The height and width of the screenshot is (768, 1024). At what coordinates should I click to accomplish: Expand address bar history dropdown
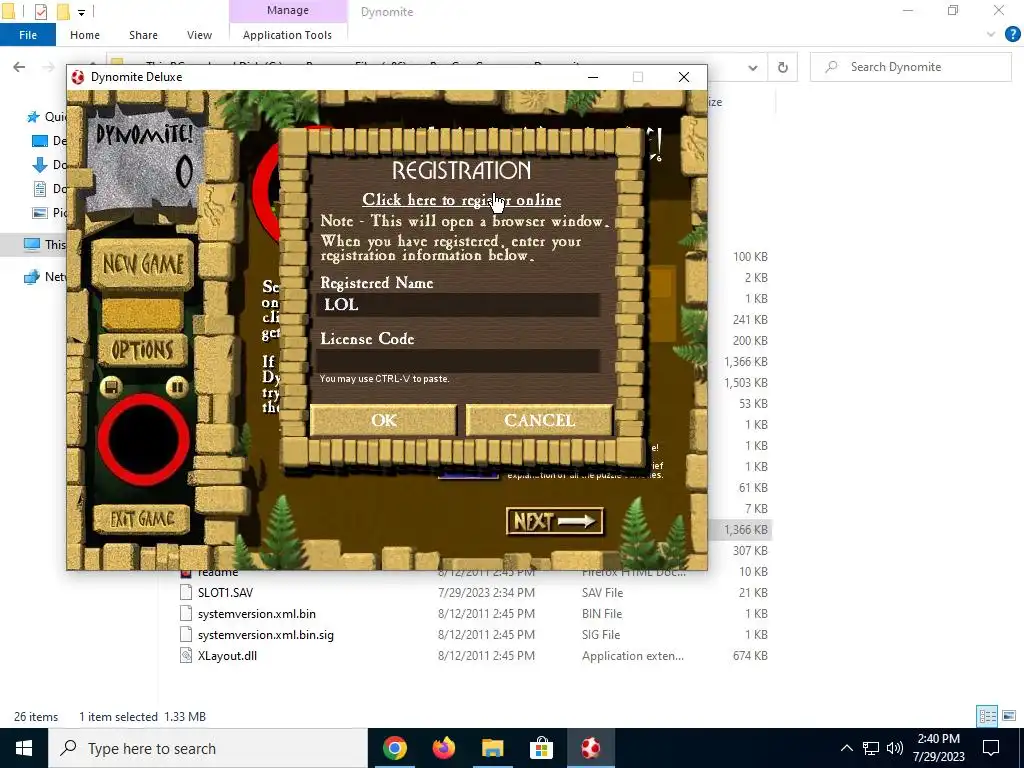pyautogui.click(x=753, y=67)
